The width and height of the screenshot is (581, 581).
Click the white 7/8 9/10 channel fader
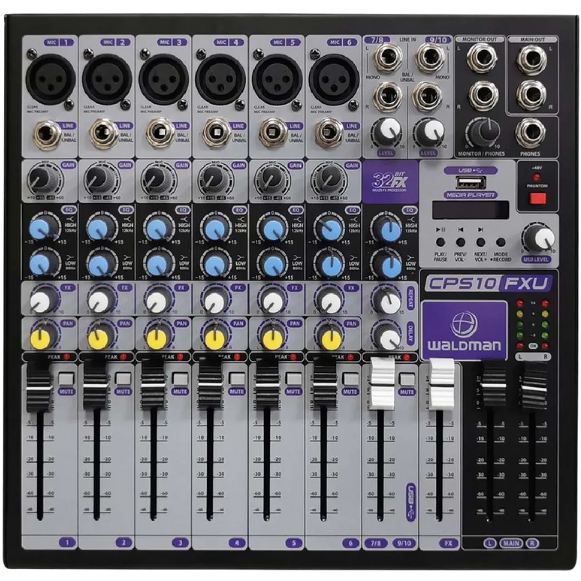pos(382,384)
